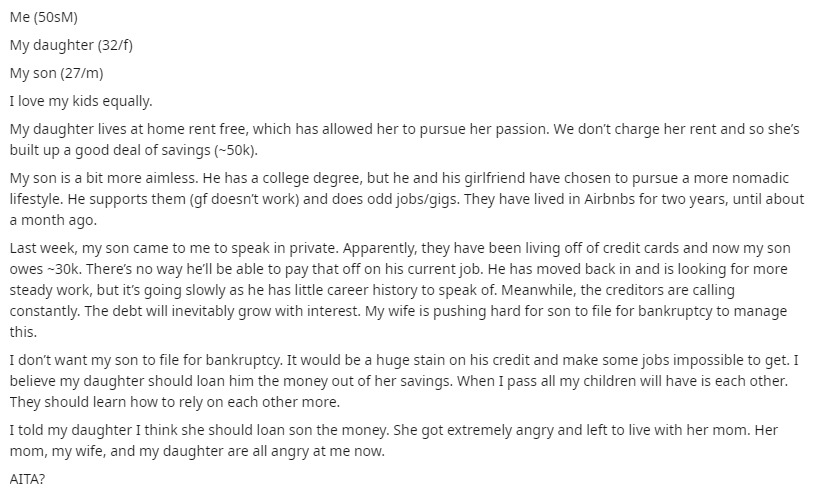814x496 pixels.
Task: Click the 'My daughter (32/f)' line
Action: click(71, 45)
